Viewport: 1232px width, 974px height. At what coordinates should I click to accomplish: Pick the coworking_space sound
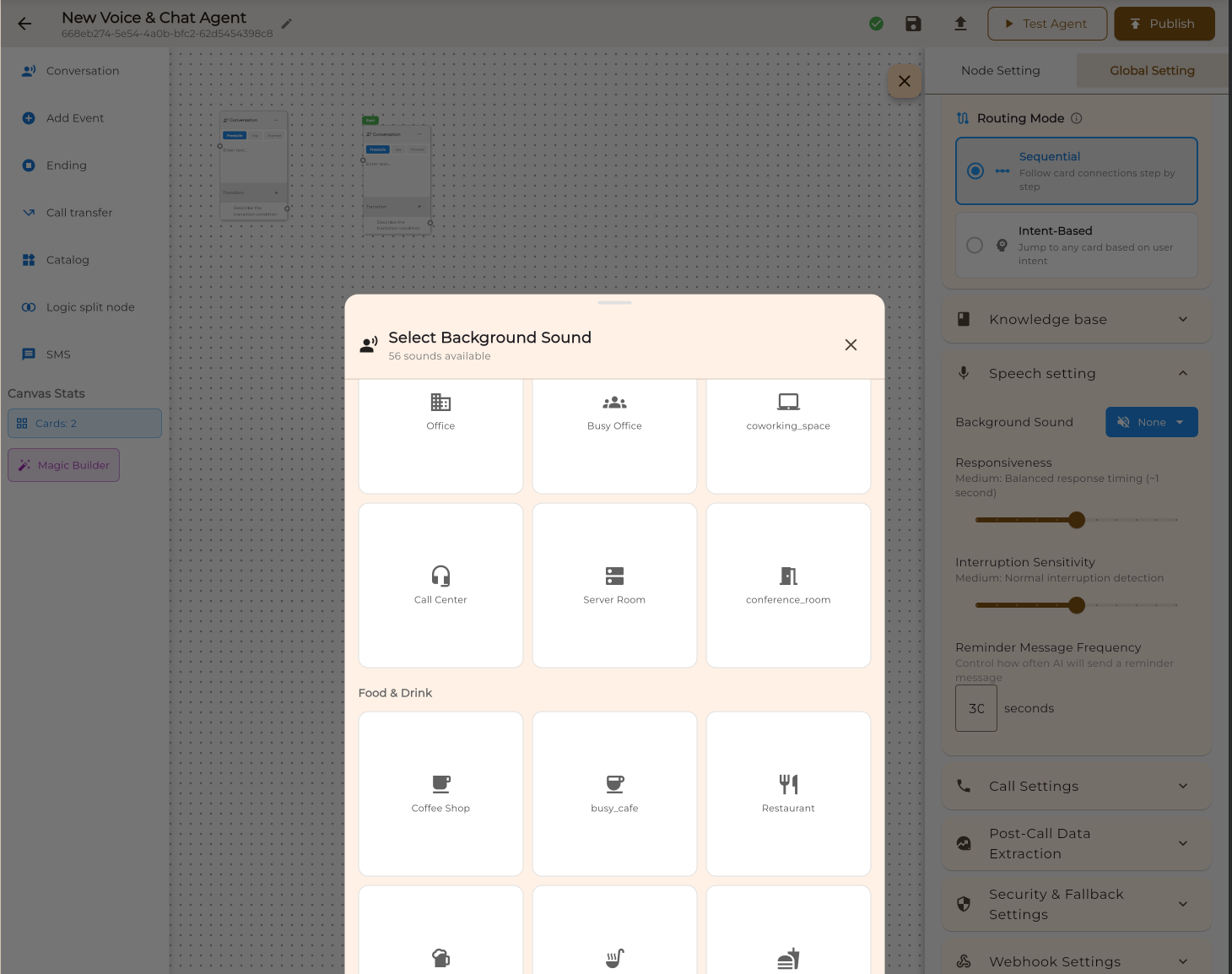(788, 436)
